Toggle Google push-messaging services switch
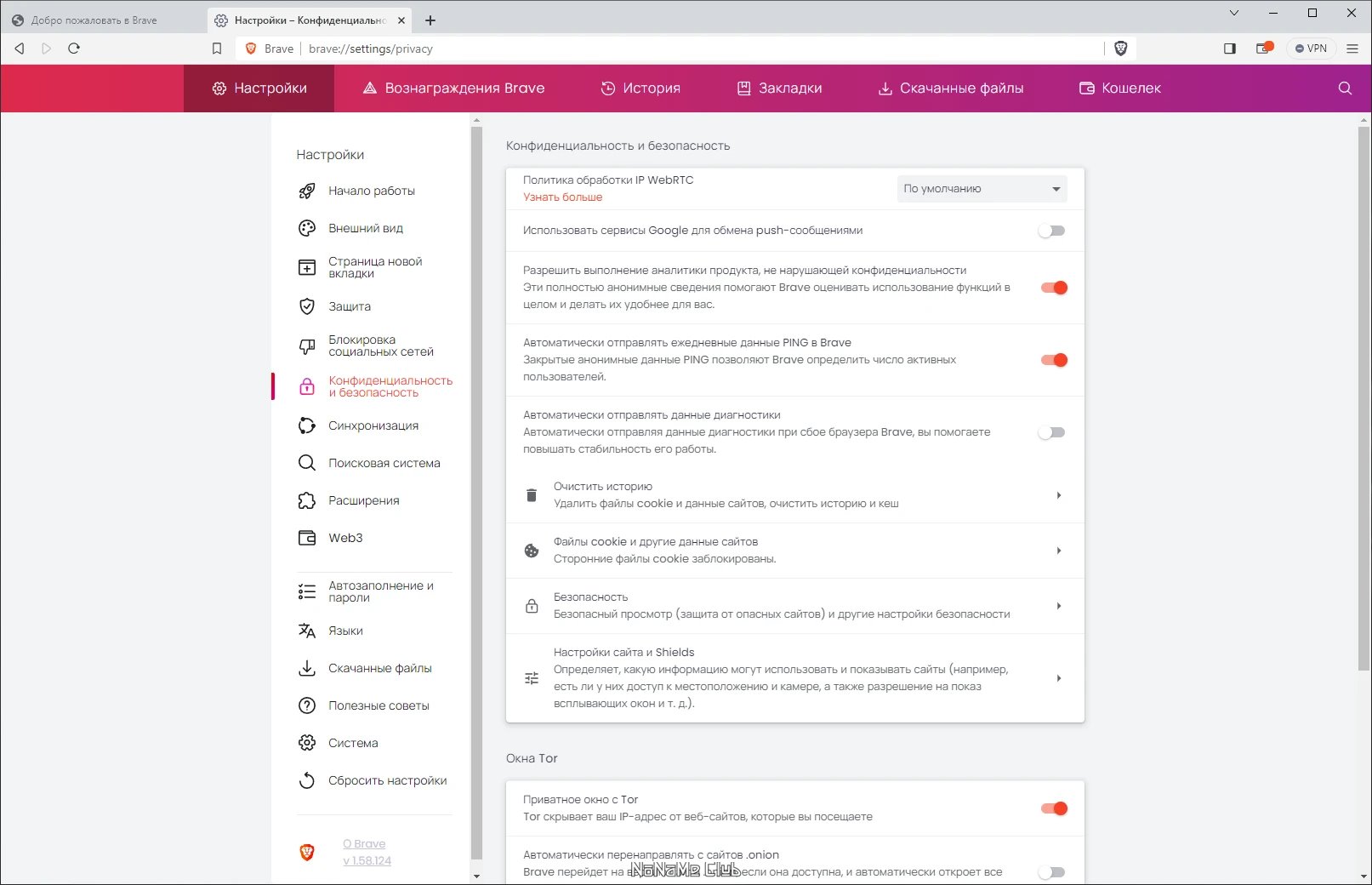This screenshot has height=885, width=1372. pyautogui.click(x=1052, y=231)
